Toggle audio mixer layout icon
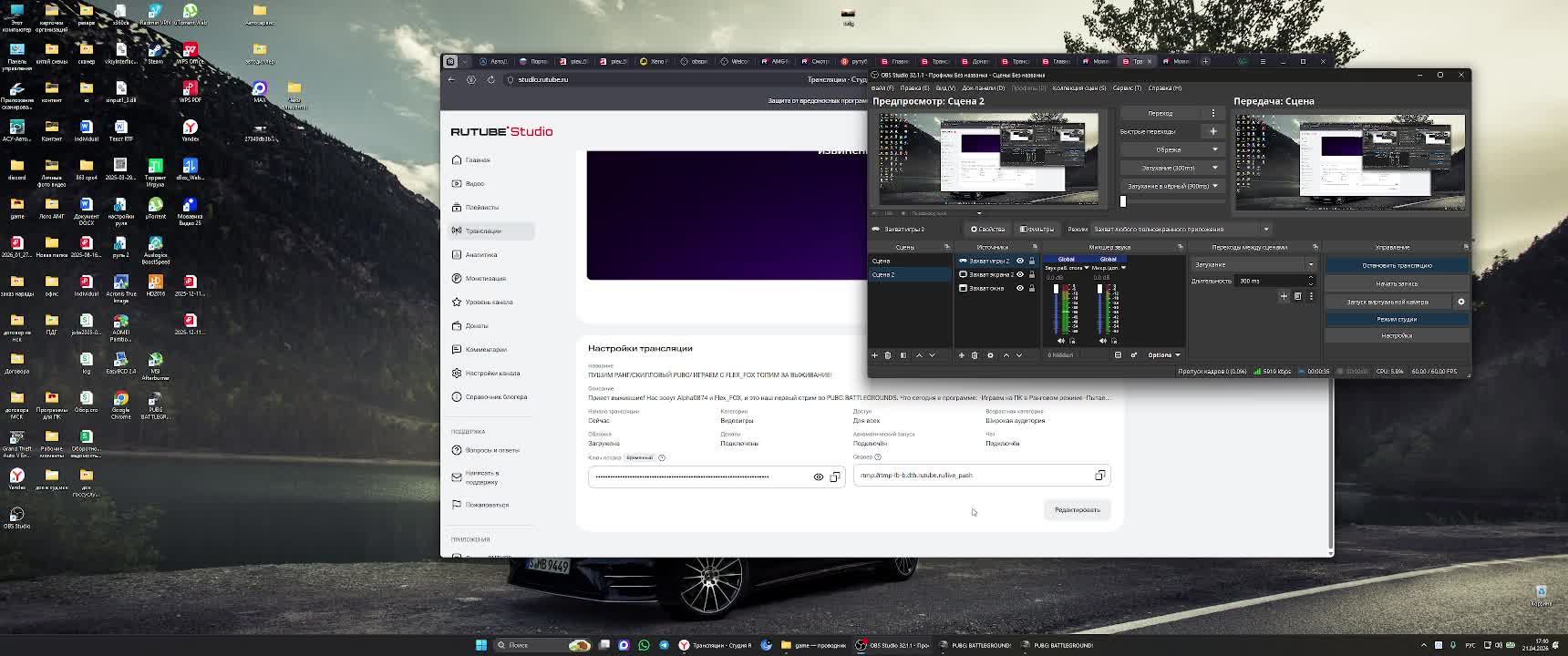 1118,355
